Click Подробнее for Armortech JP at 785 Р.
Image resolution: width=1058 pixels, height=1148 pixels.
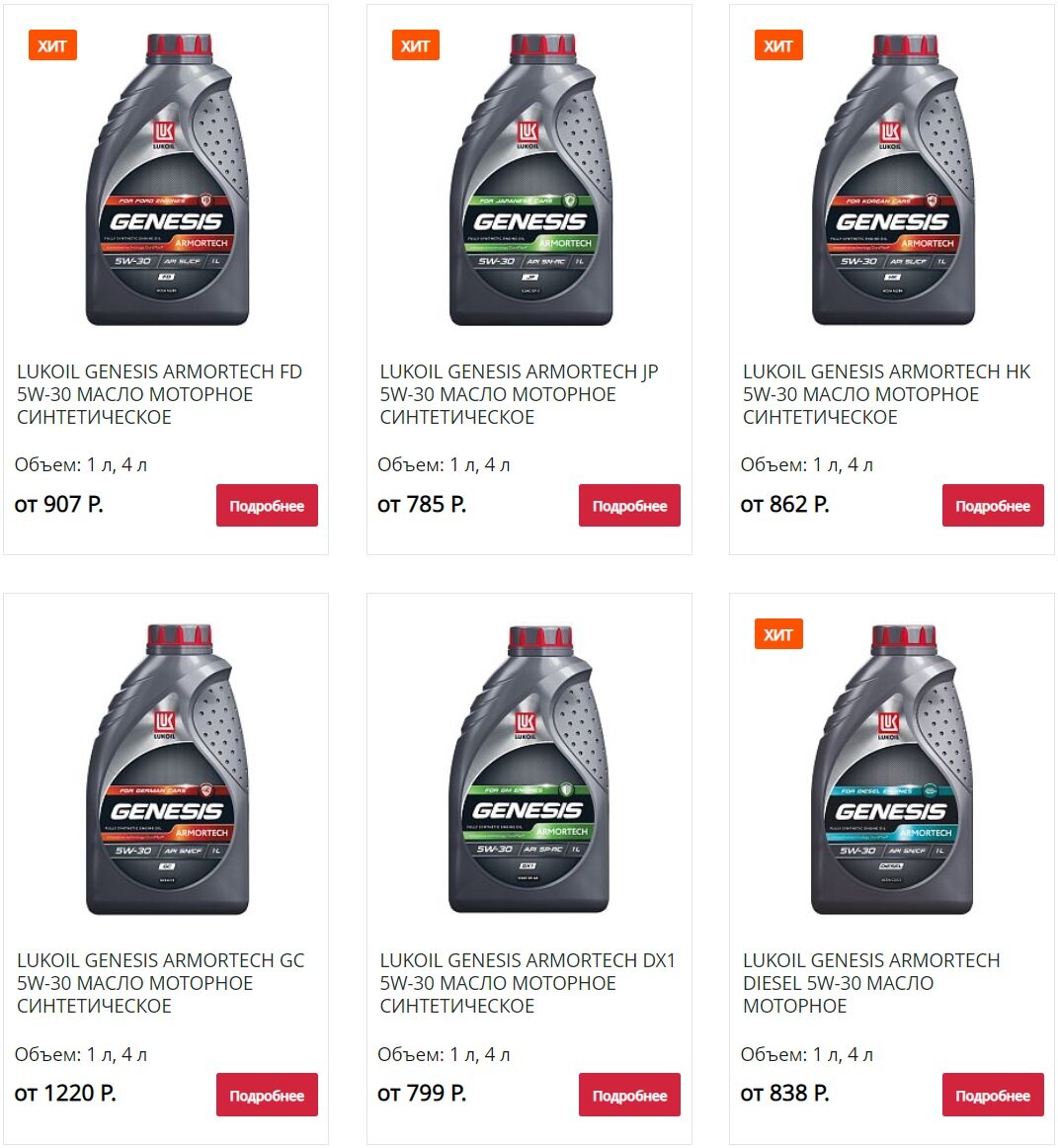629,505
